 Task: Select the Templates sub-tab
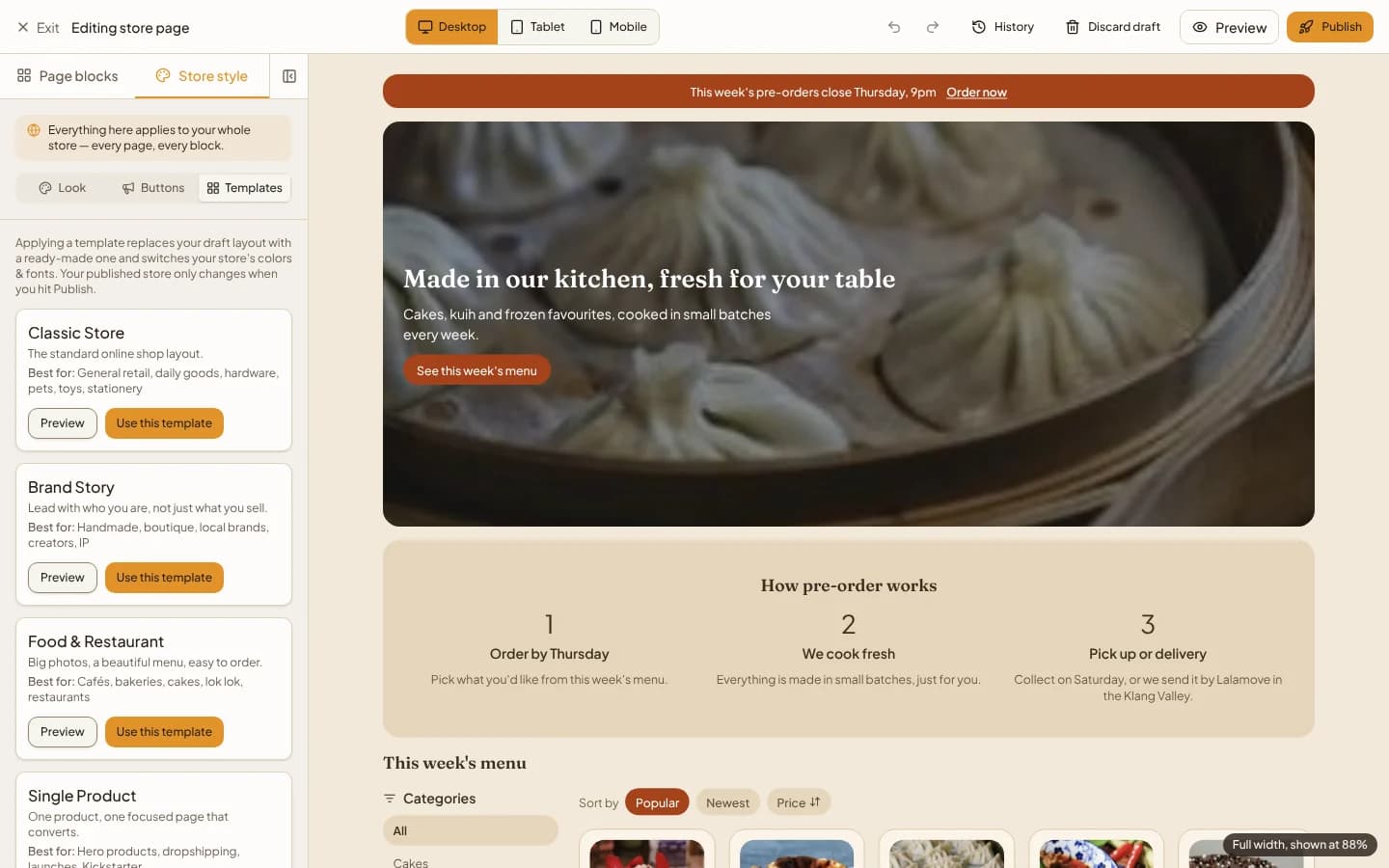244,188
